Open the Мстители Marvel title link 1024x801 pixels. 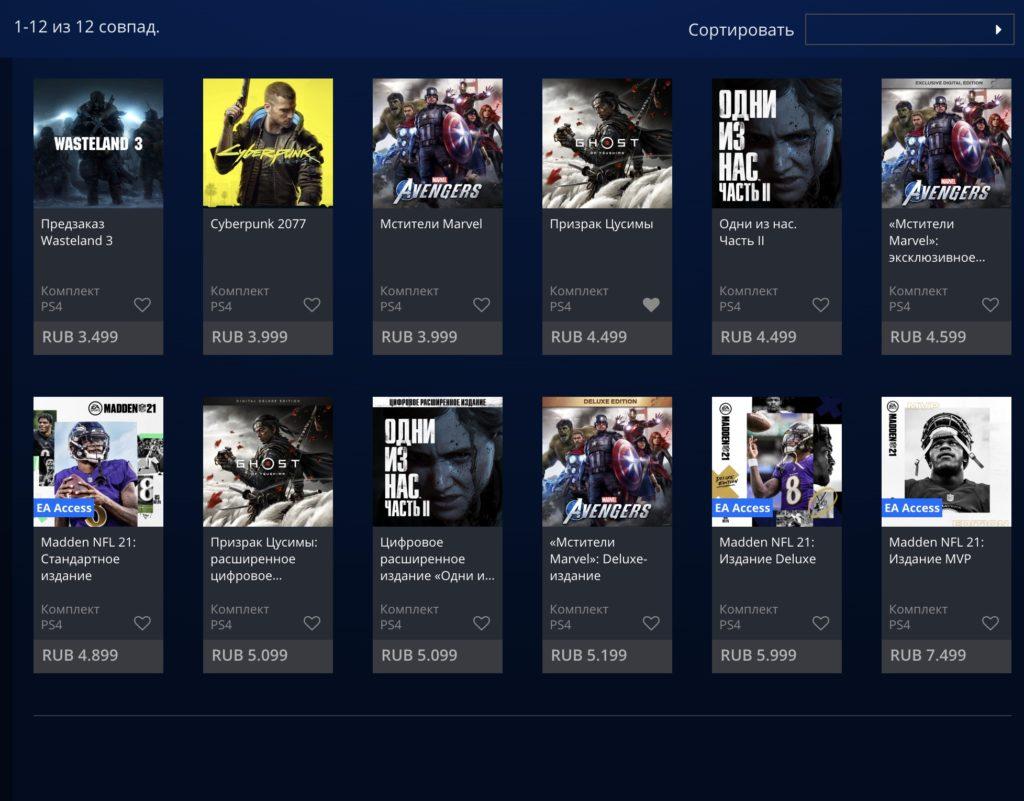pos(431,224)
